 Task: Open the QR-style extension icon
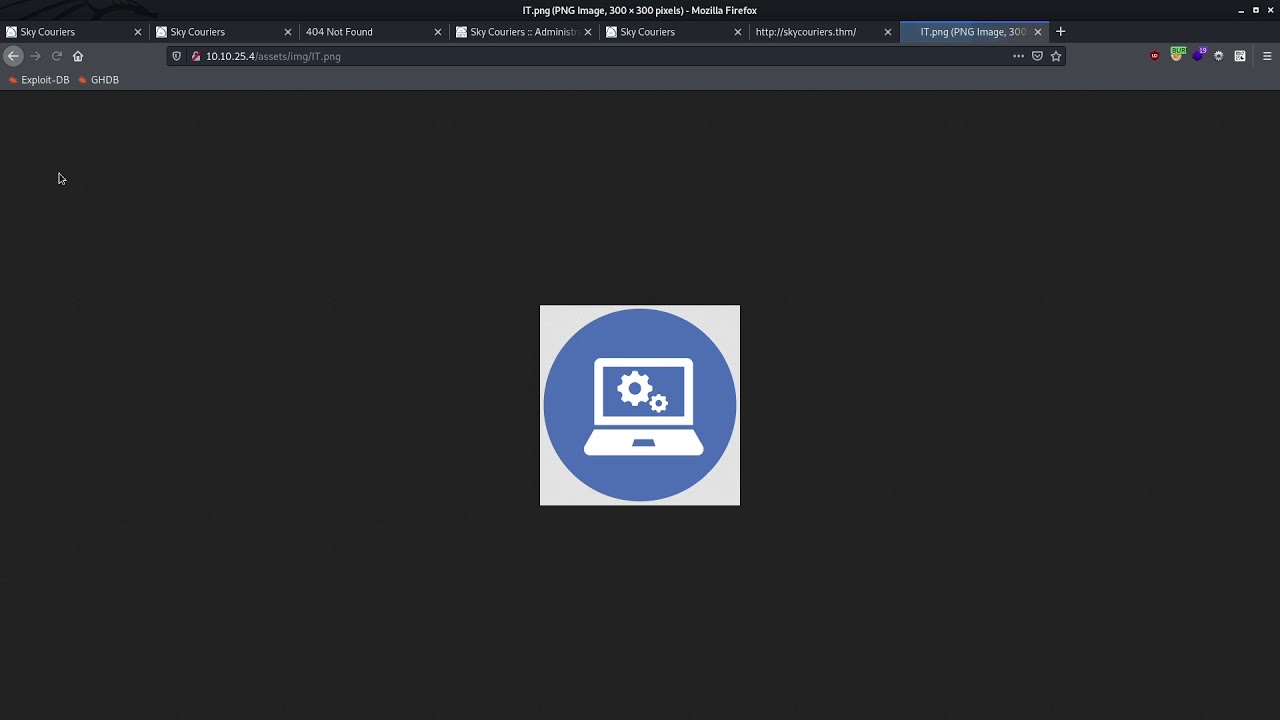click(x=1240, y=56)
